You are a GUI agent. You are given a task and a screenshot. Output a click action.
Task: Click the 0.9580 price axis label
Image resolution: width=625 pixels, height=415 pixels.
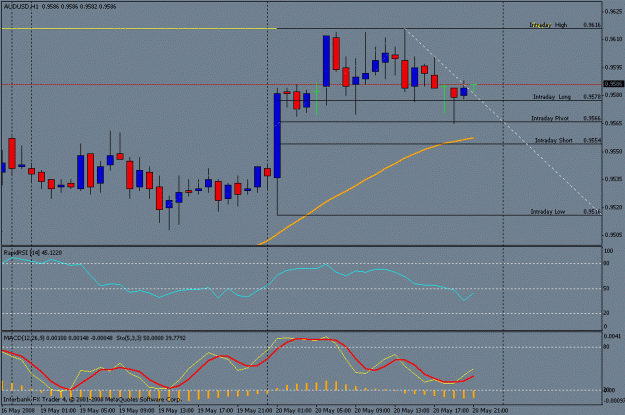coord(614,95)
